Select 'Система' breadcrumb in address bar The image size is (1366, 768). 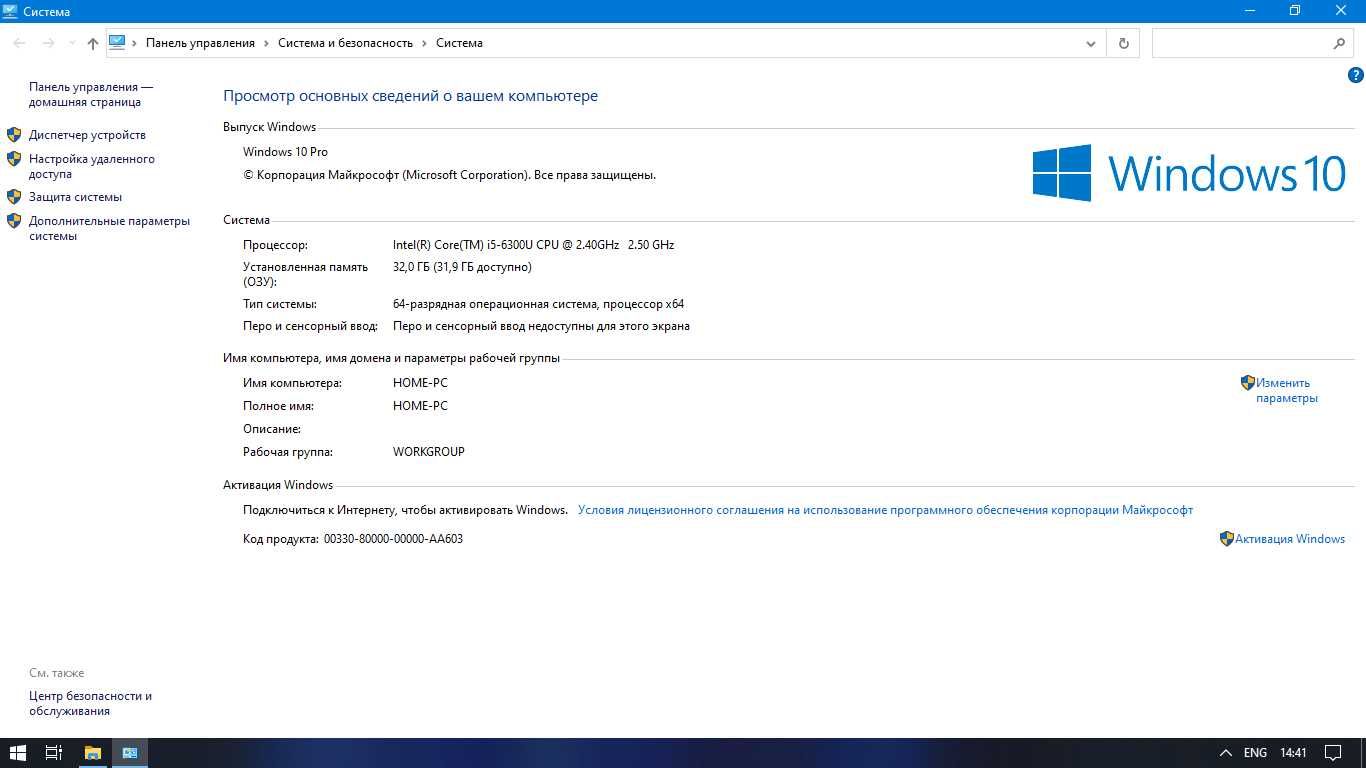tap(459, 43)
